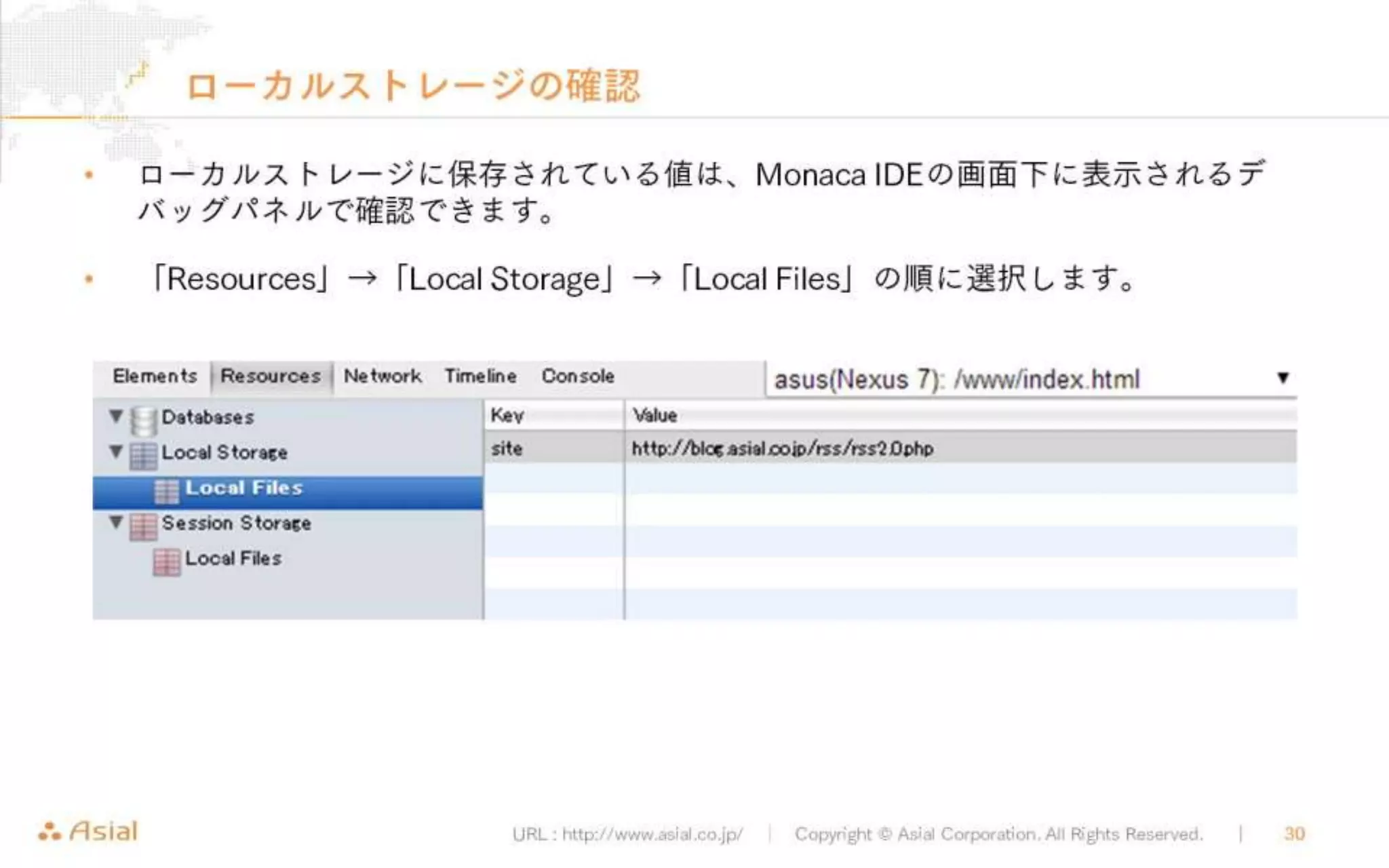The height and width of the screenshot is (868, 1389).
Task: Select highlighted Local Files under Local Storage
Action: (x=288, y=492)
